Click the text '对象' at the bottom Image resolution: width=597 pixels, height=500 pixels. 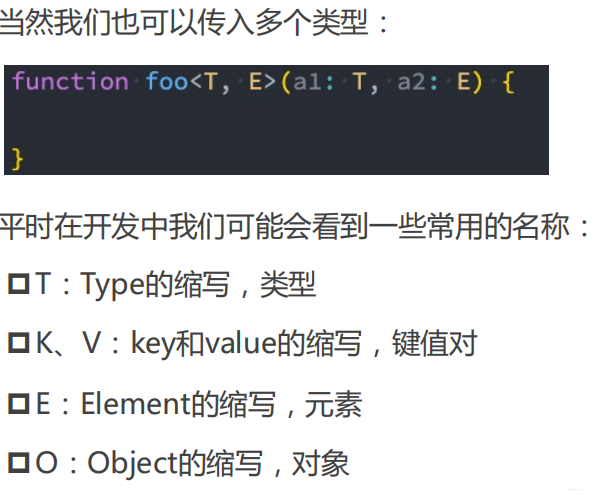coord(320,463)
